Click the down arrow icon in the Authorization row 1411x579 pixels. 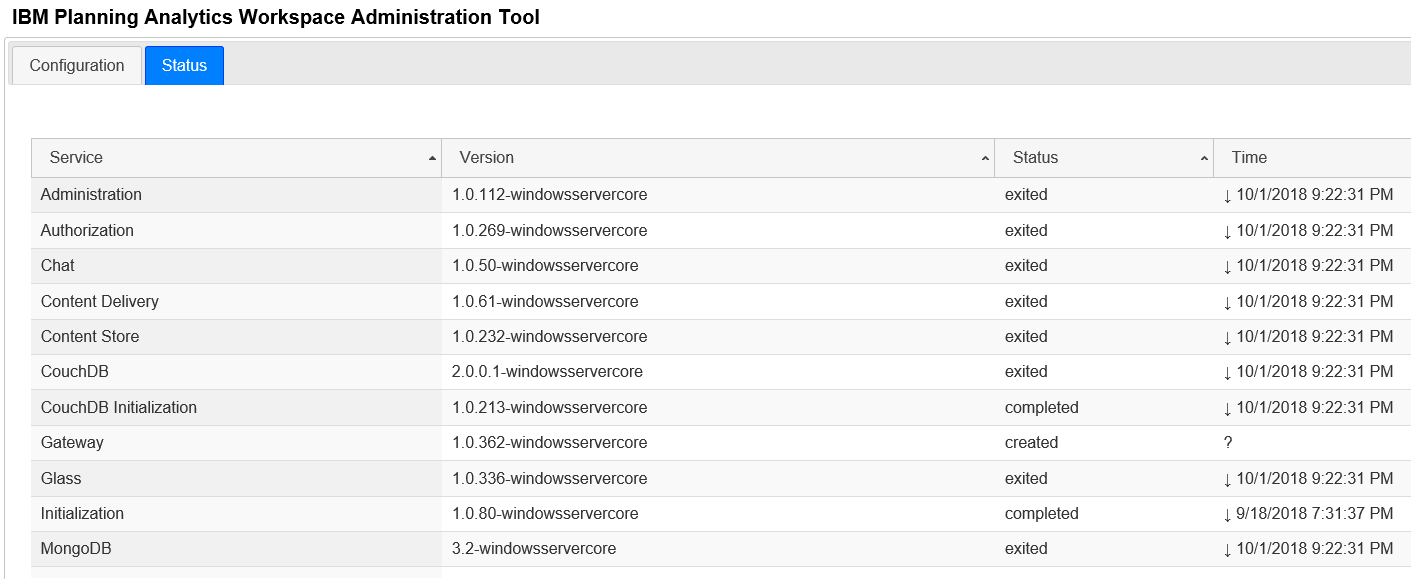click(x=1227, y=232)
